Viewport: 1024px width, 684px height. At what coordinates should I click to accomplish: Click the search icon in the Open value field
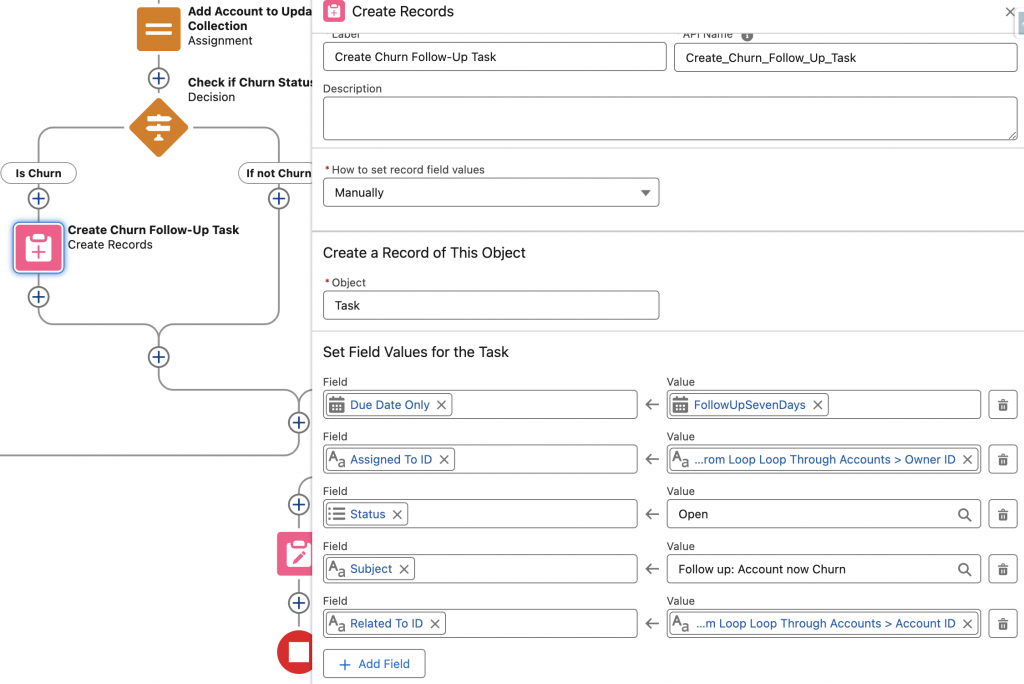(964, 514)
